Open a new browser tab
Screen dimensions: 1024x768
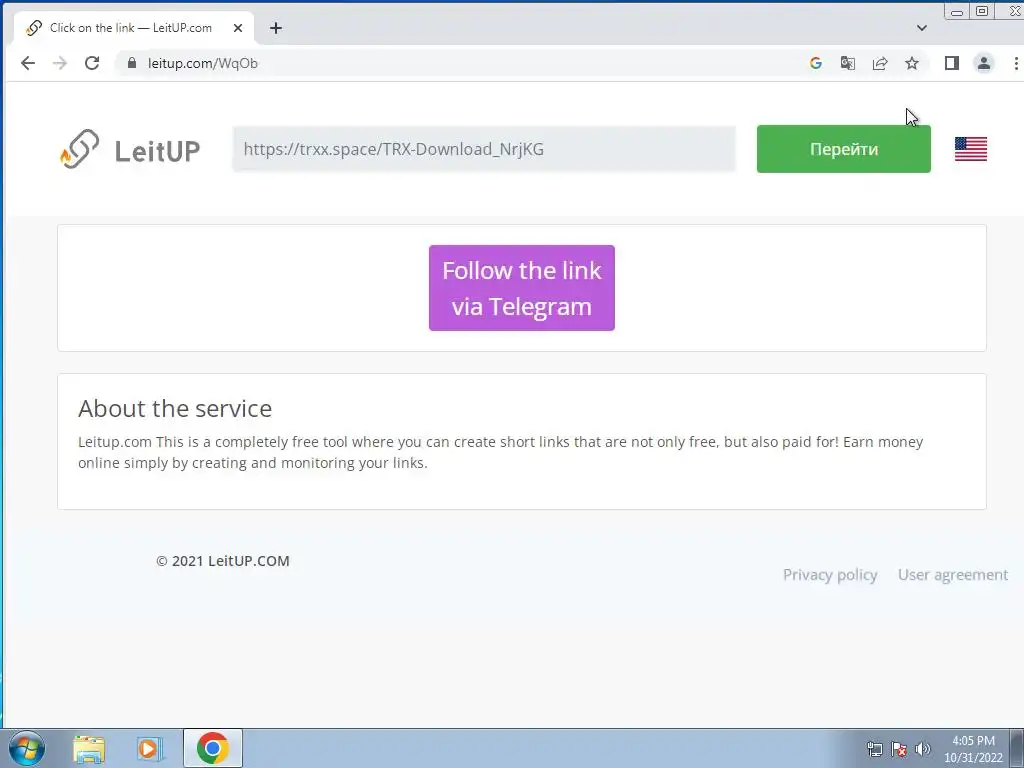click(x=276, y=28)
